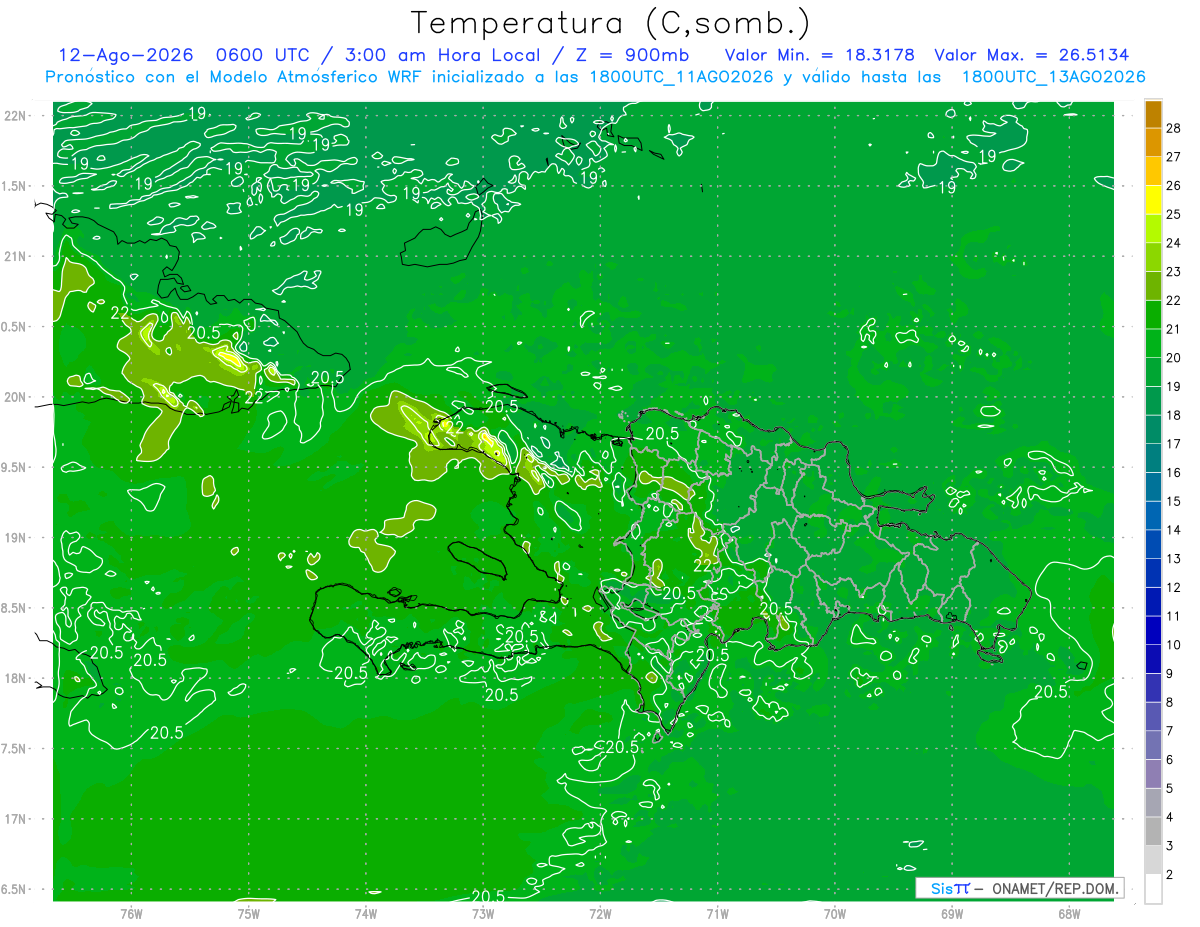Screen dimensions: 1200x927
Task: Click the teal legend band between 16 and 17
Action: pos(1153,458)
